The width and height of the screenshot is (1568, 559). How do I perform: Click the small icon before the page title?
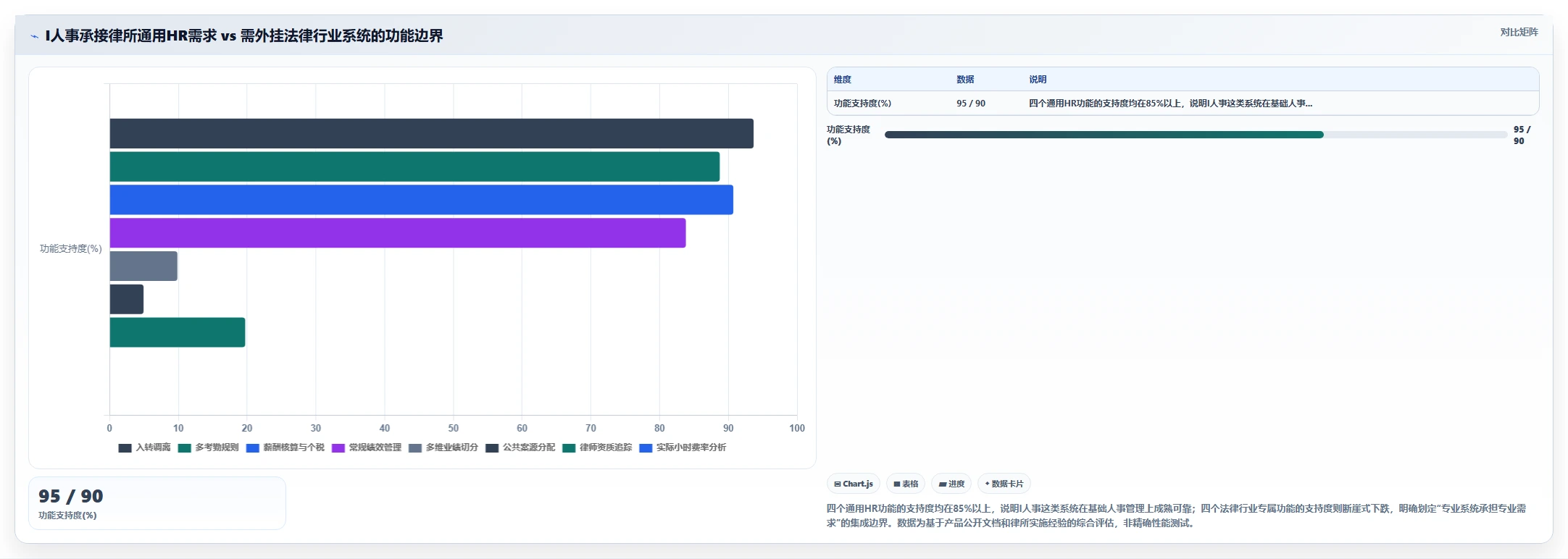(34, 36)
